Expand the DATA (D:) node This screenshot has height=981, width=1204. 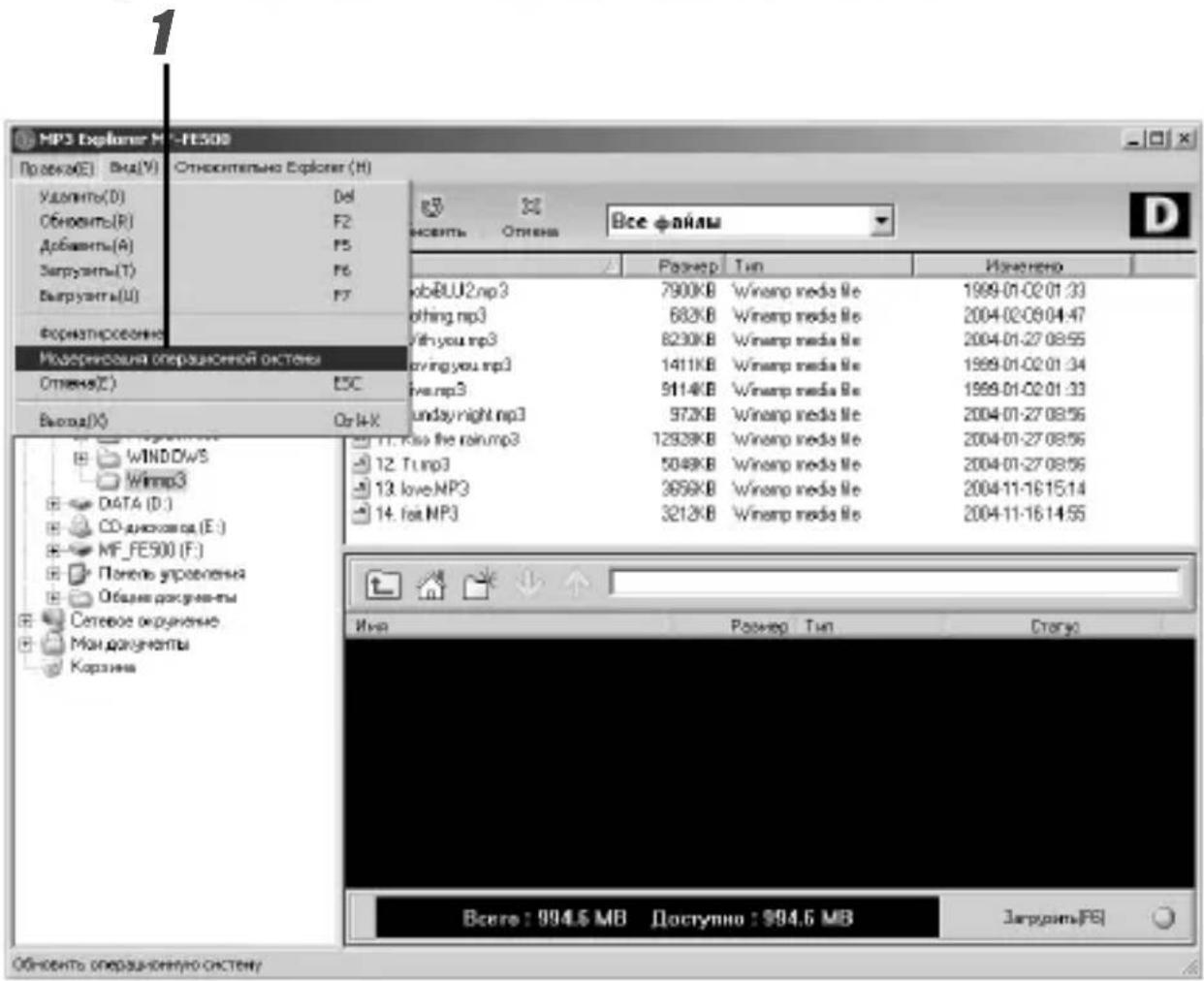pyautogui.click(x=54, y=504)
